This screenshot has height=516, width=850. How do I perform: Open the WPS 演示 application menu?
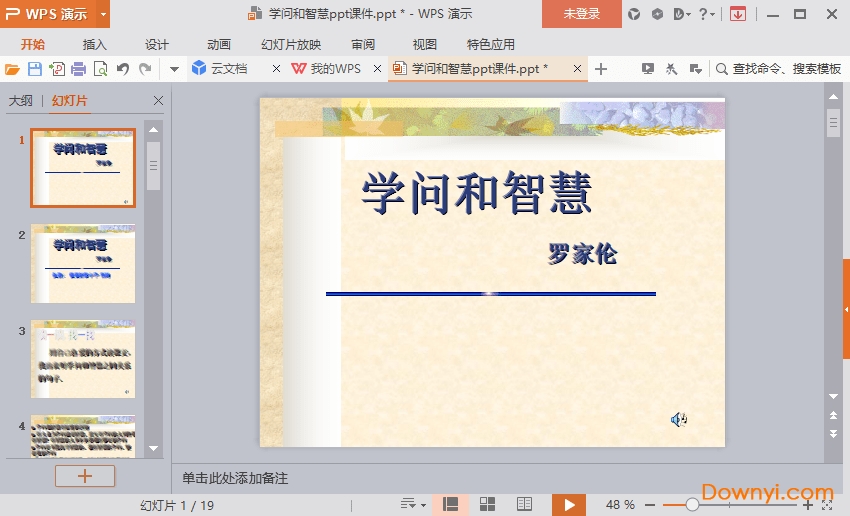pyautogui.click(x=48, y=14)
